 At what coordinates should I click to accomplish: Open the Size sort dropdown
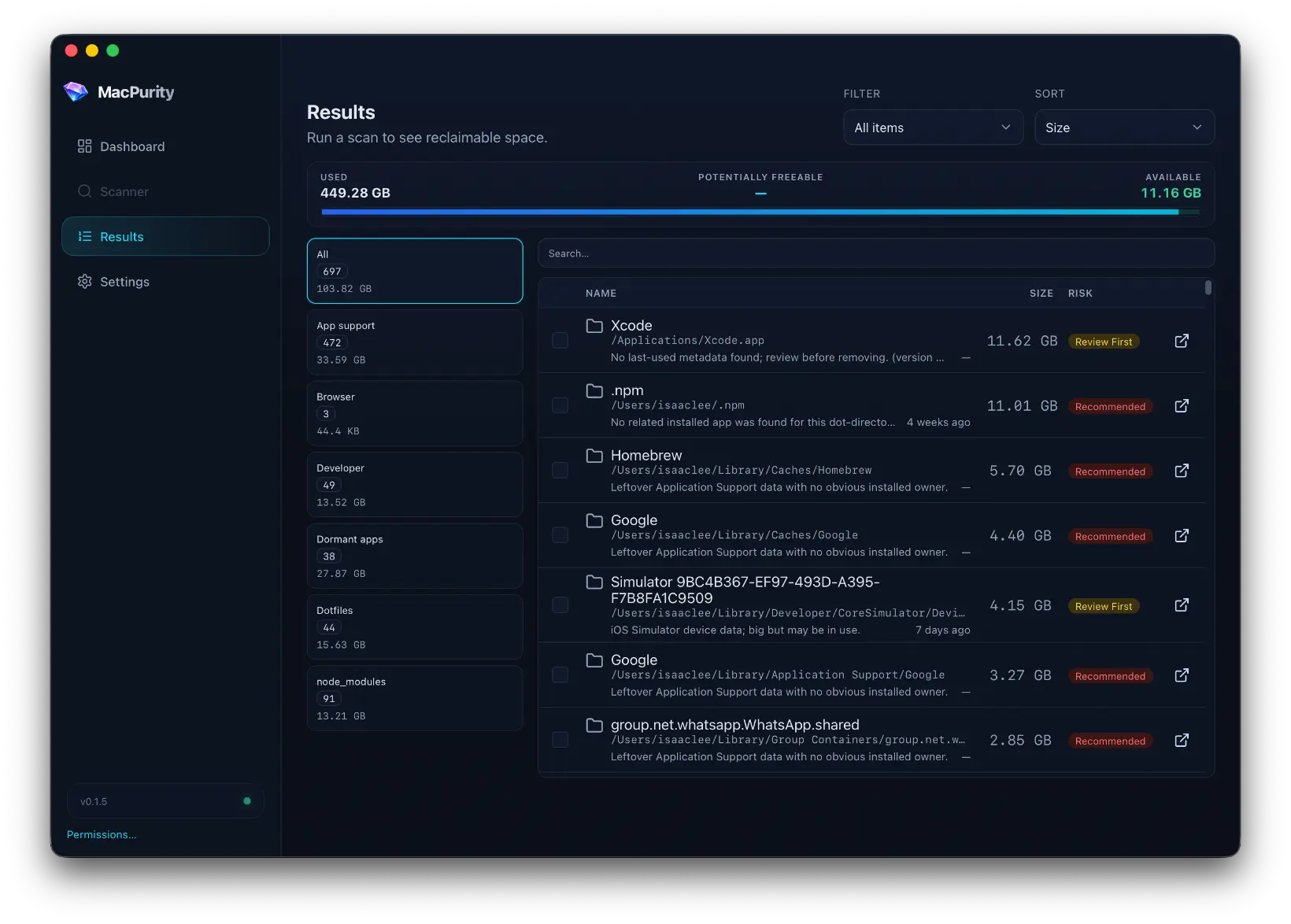pos(1124,128)
